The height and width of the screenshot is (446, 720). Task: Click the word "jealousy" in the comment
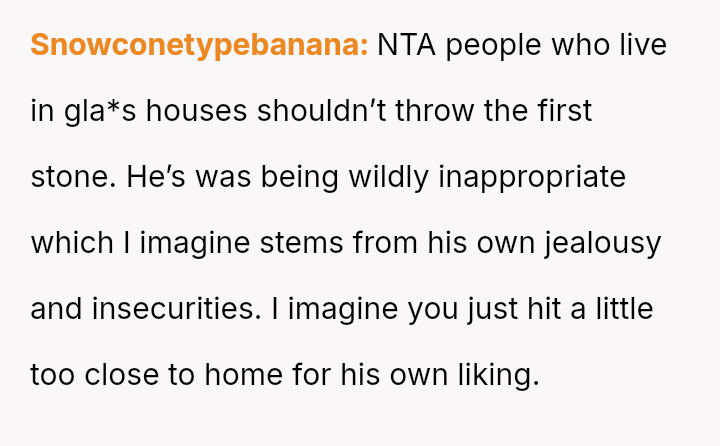click(602, 243)
